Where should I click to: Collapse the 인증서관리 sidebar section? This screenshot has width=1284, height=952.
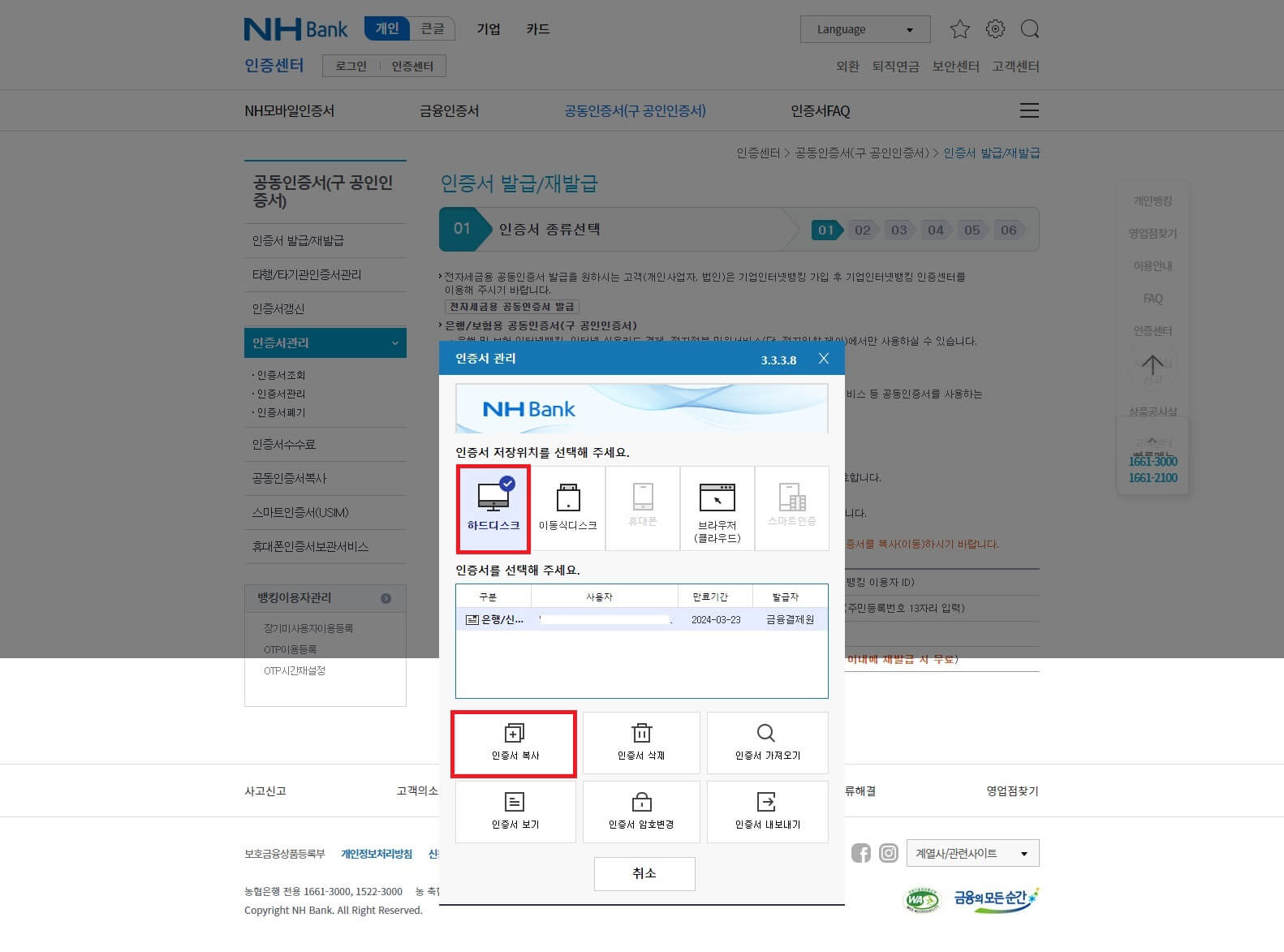pyautogui.click(x=325, y=342)
